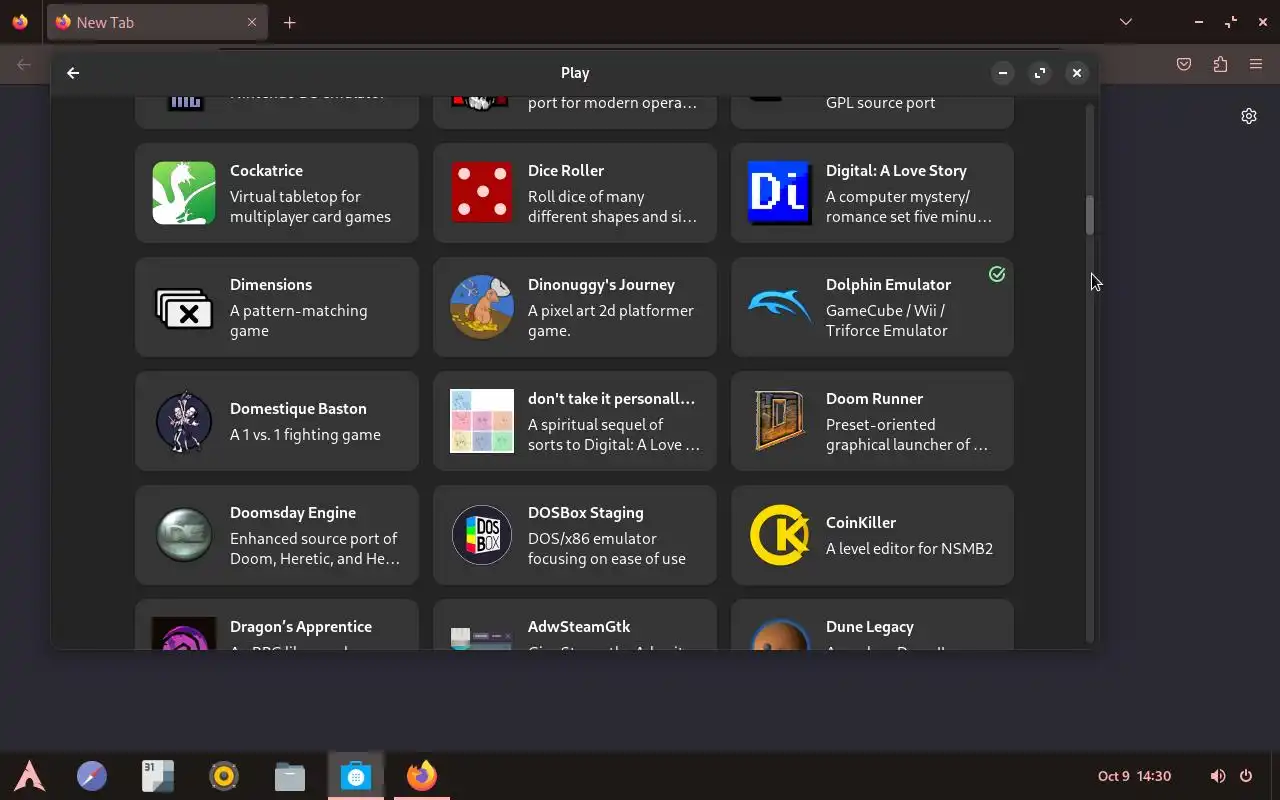This screenshot has height=800, width=1280.
Task: Click the Play window vertical scrollbar
Action: 1090,215
